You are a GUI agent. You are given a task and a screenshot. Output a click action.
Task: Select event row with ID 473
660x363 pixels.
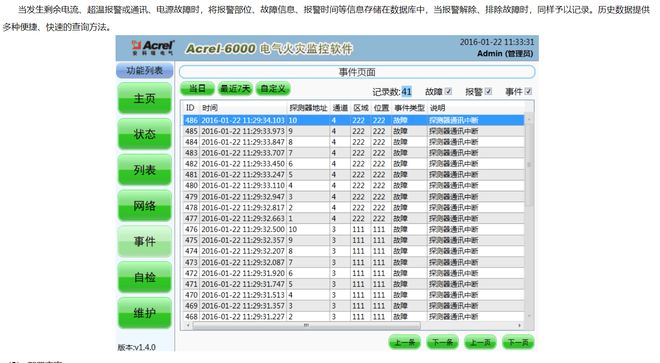354,262
